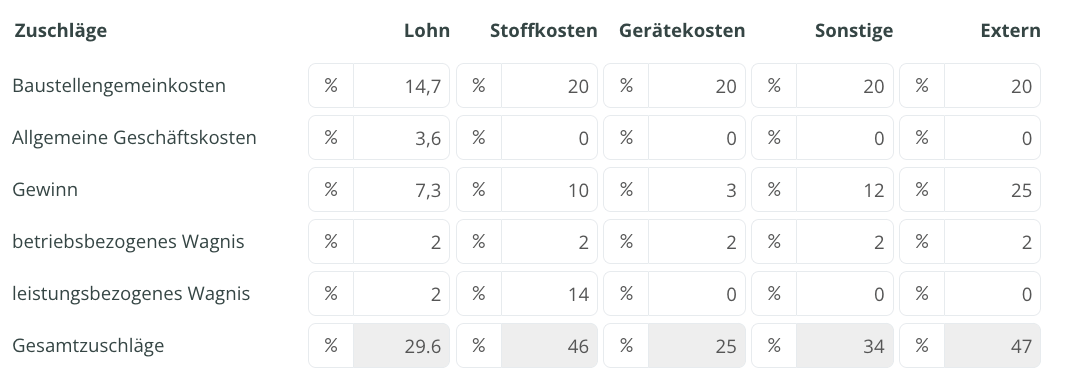1068x384 pixels.
Task: Edit Lohn field for betriebsbezogenes Wagnis
Action: 401,242
